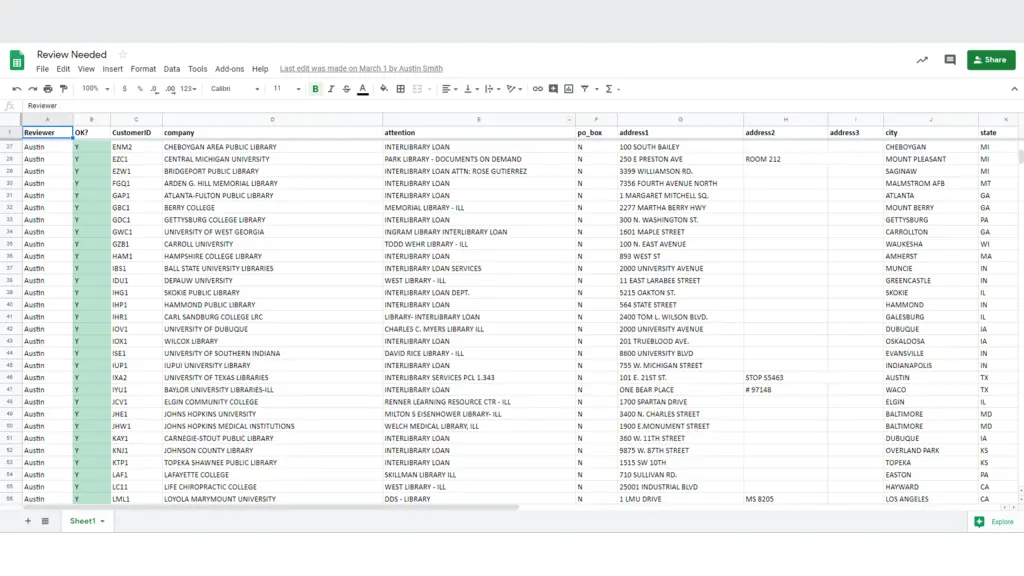Open the Data menu
1024x576 pixels.
pyautogui.click(x=172, y=69)
